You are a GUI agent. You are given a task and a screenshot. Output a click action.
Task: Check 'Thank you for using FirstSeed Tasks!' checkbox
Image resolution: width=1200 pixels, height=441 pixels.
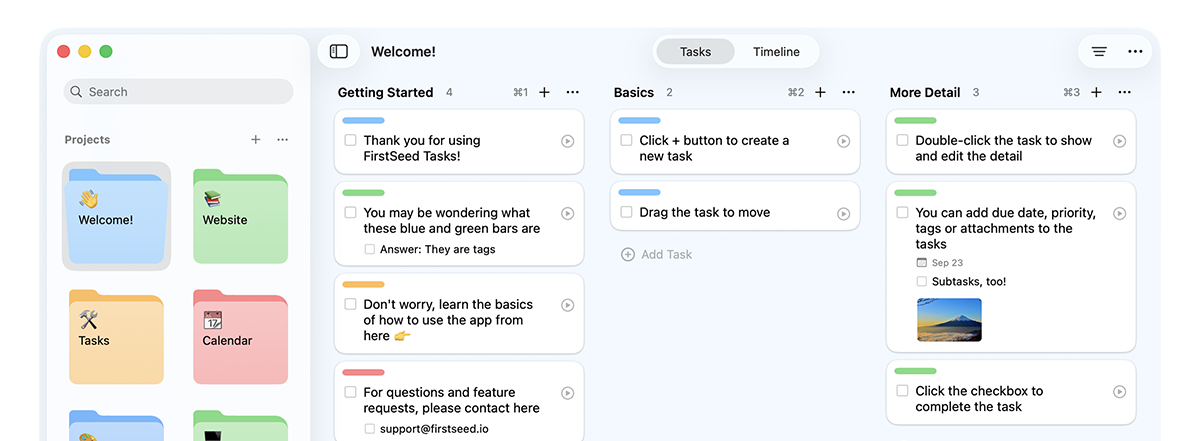[x=350, y=141]
